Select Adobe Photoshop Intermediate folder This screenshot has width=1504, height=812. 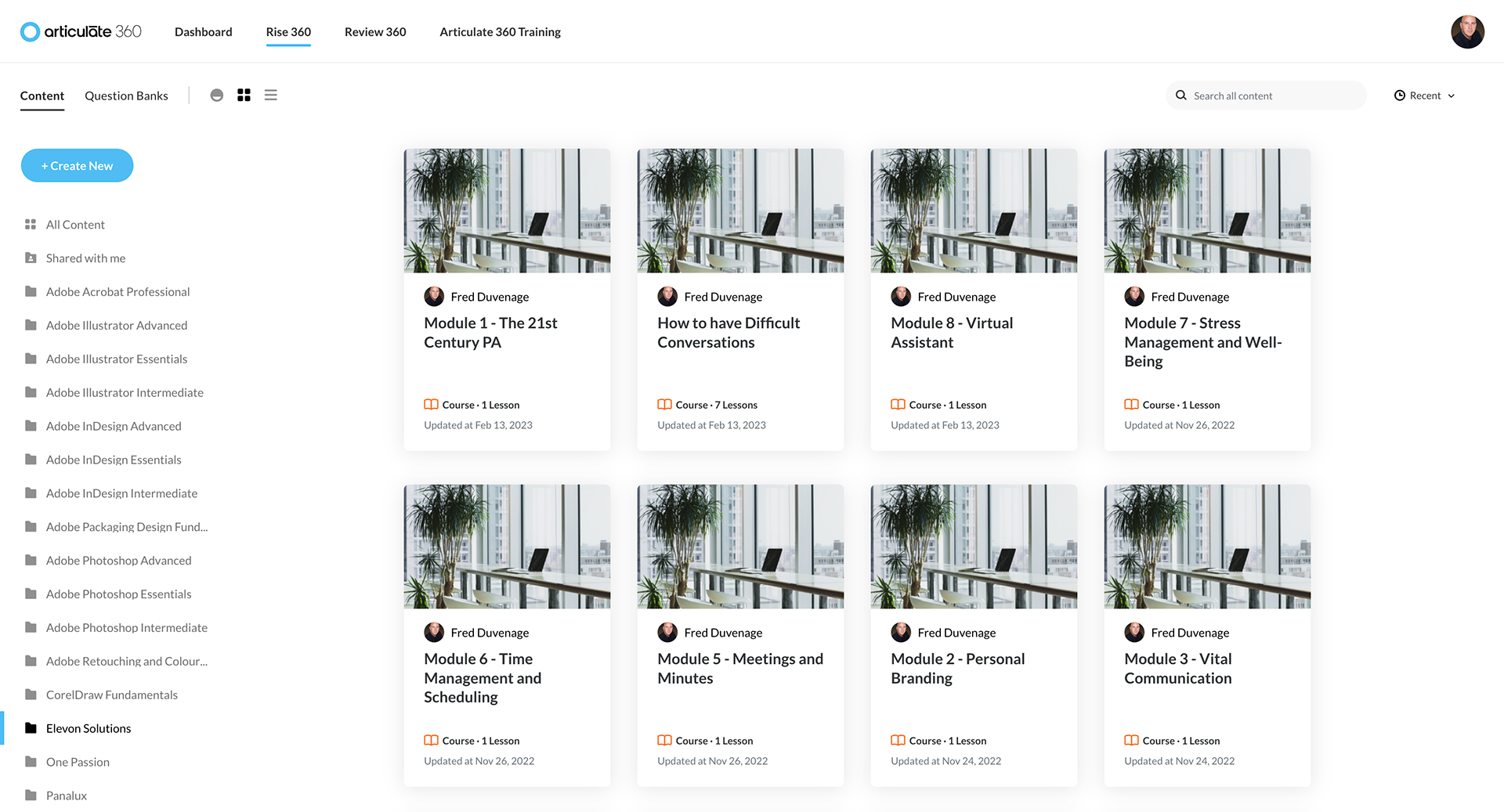116,628
